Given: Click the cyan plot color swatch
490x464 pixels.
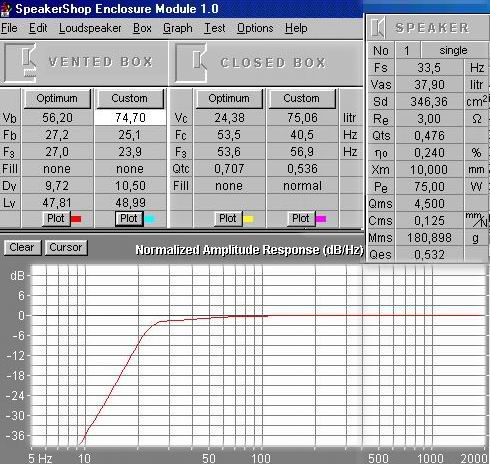Looking at the screenshot, I should [x=150, y=219].
